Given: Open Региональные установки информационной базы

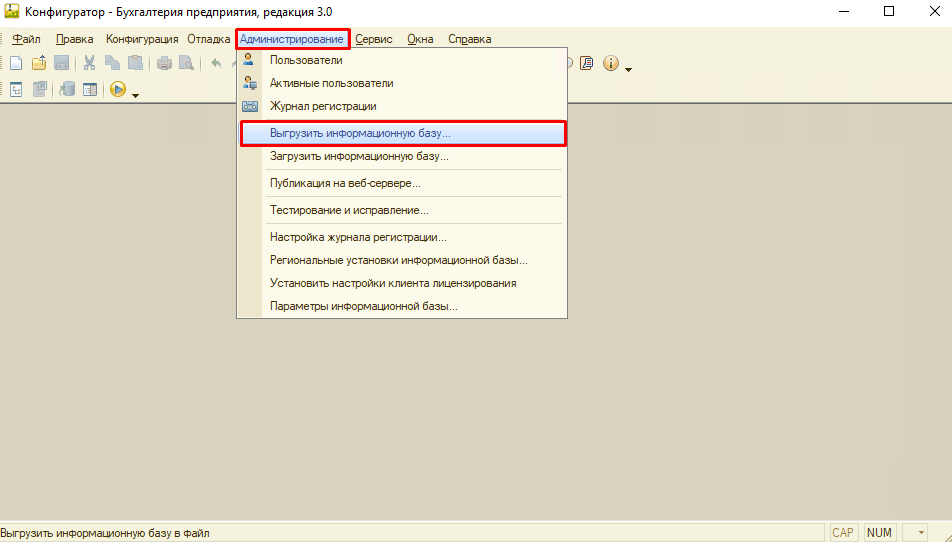Looking at the screenshot, I should (402, 260).
